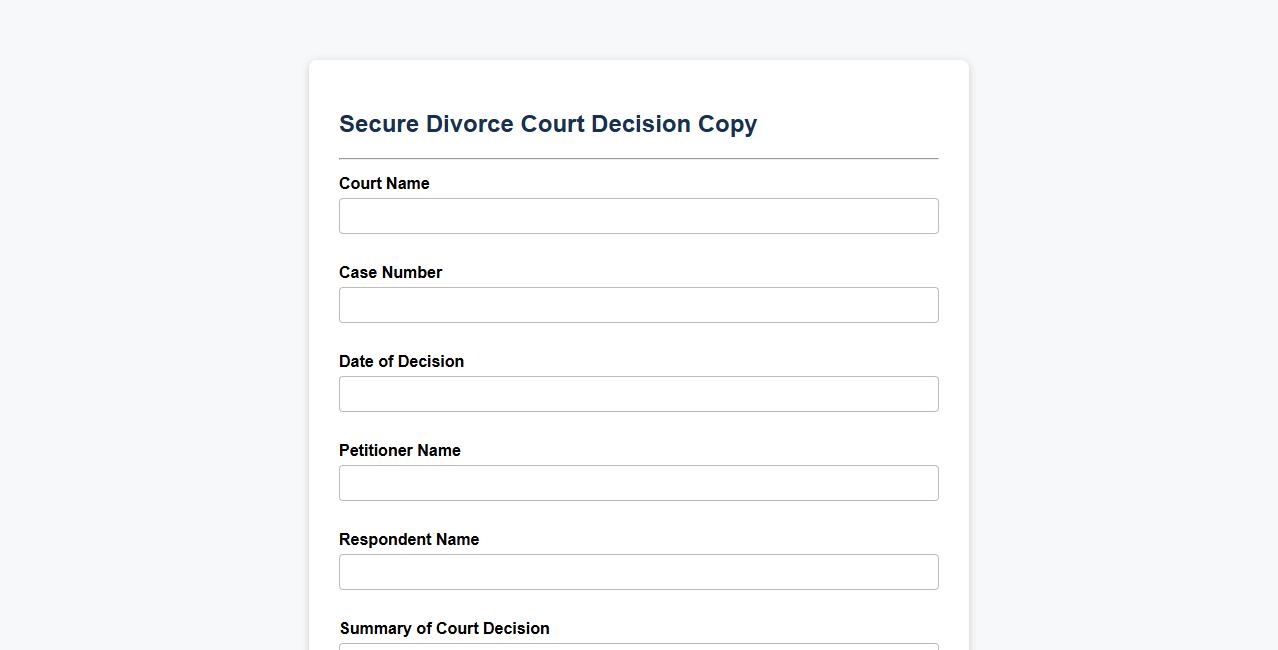Image resolution: width=1278 pixels, height=650 pixels.
Task: Click the 'Summary of Court Decision' label
Action: click(444, 628)
